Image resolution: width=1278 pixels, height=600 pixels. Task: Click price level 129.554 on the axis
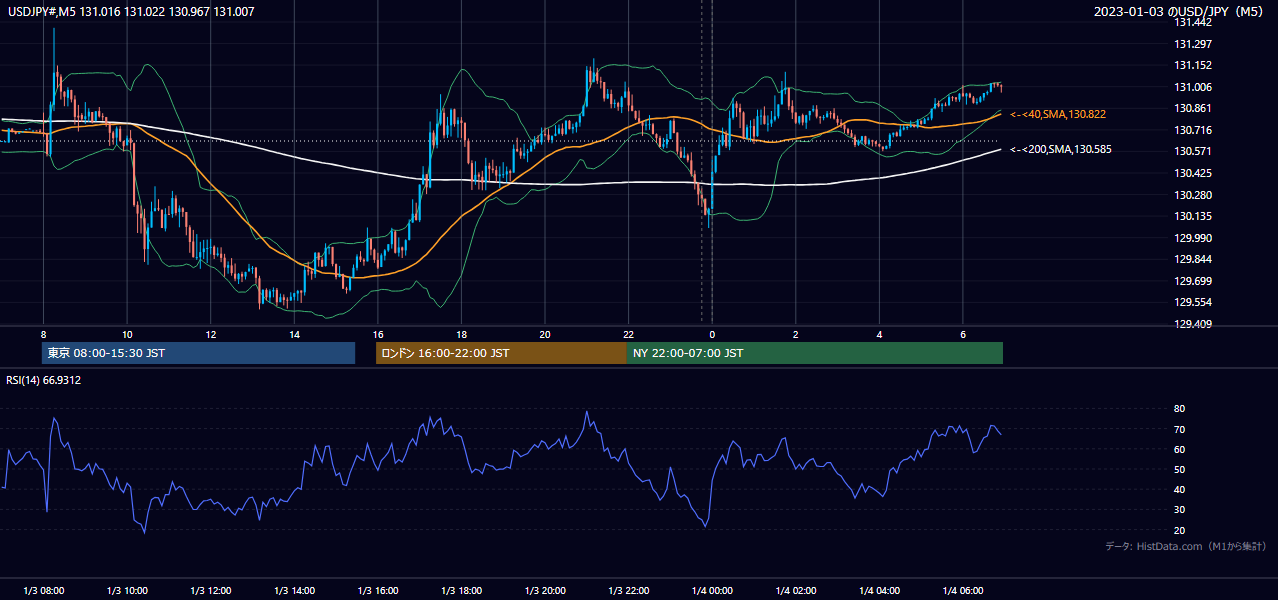pos(1194,302)
